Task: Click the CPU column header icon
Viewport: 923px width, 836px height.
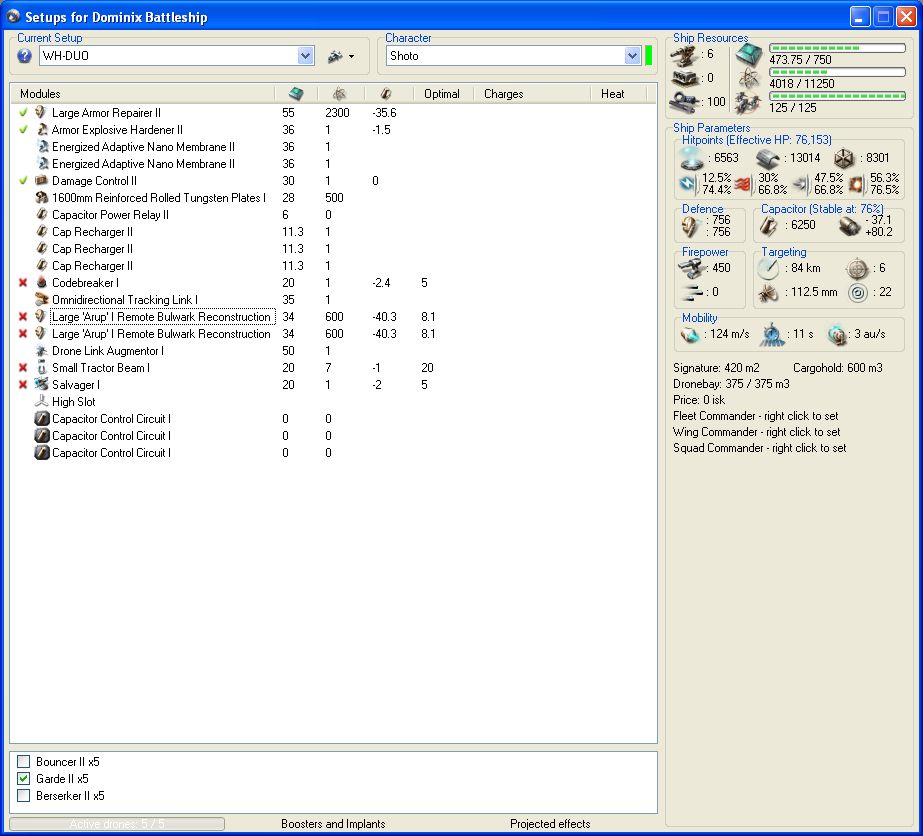Action: pyautogui.click(x=296, y=94)
